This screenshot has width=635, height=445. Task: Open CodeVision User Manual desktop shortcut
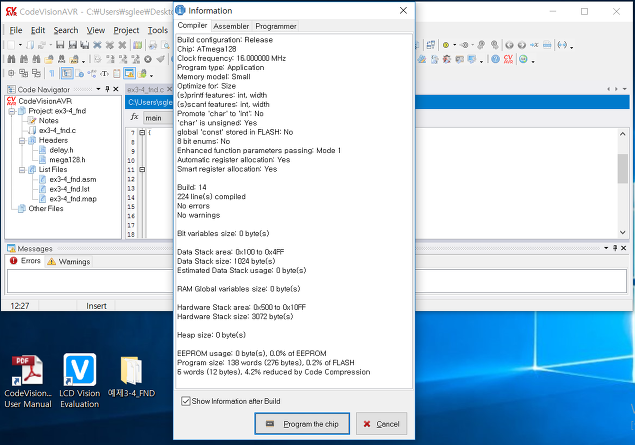(28, 381)
